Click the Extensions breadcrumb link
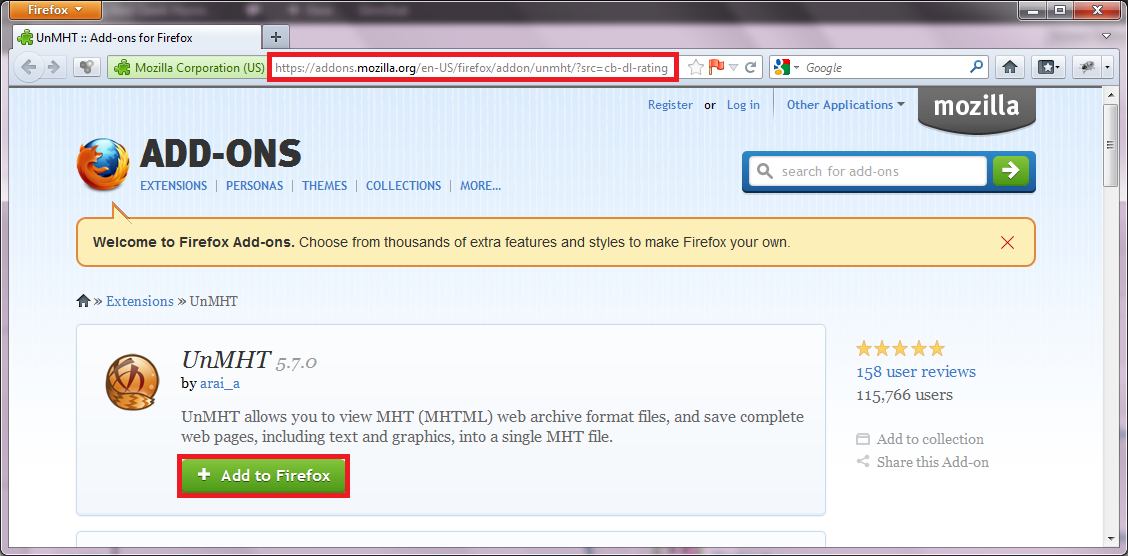 pos(140,301)
